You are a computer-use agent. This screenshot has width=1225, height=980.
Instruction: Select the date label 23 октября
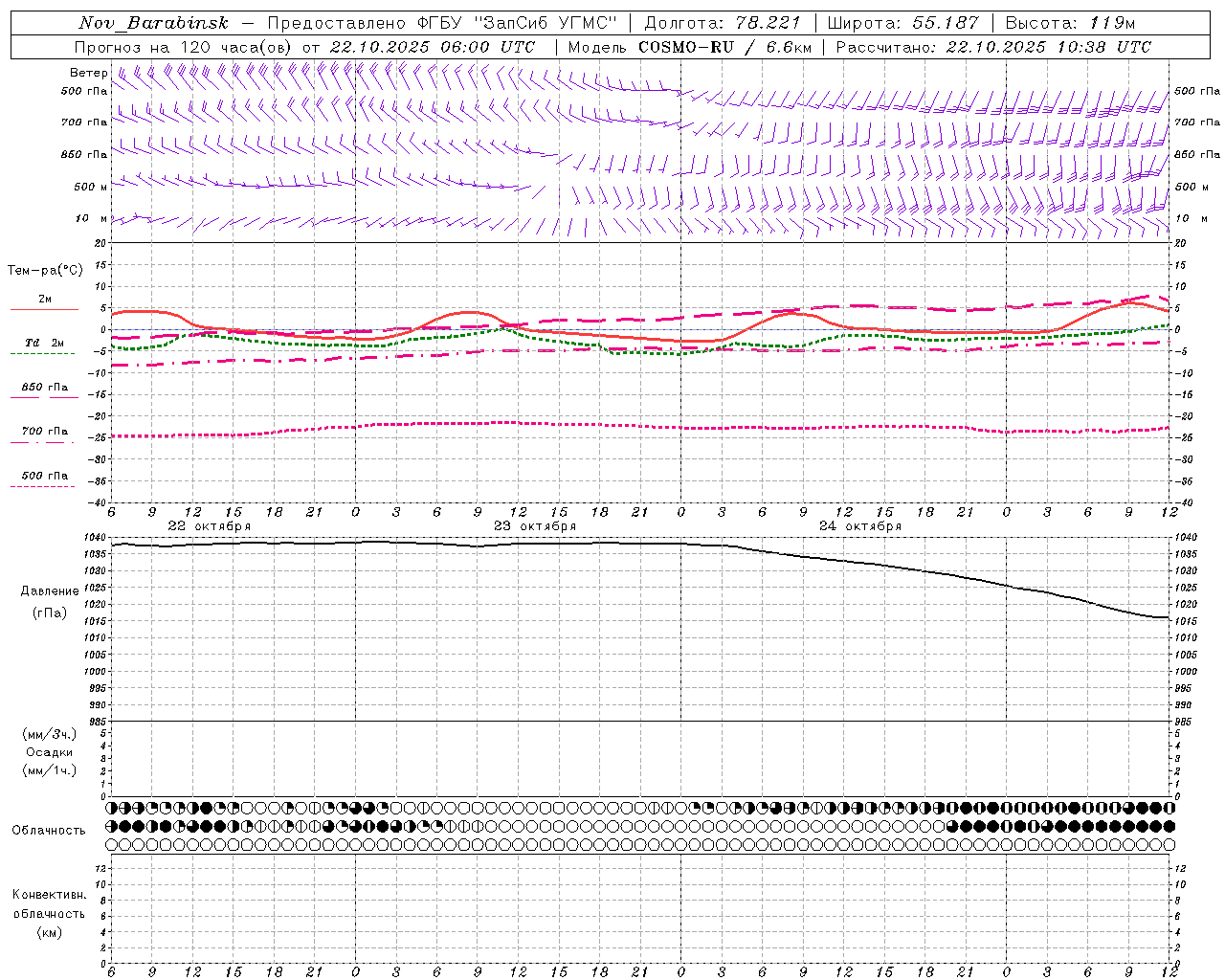point(535,526)
